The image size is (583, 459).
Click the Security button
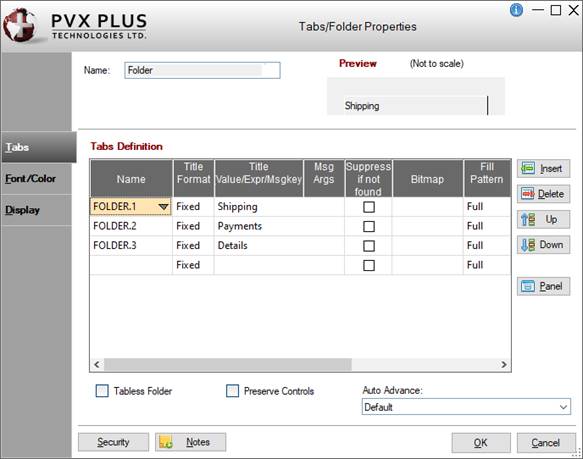113,442
